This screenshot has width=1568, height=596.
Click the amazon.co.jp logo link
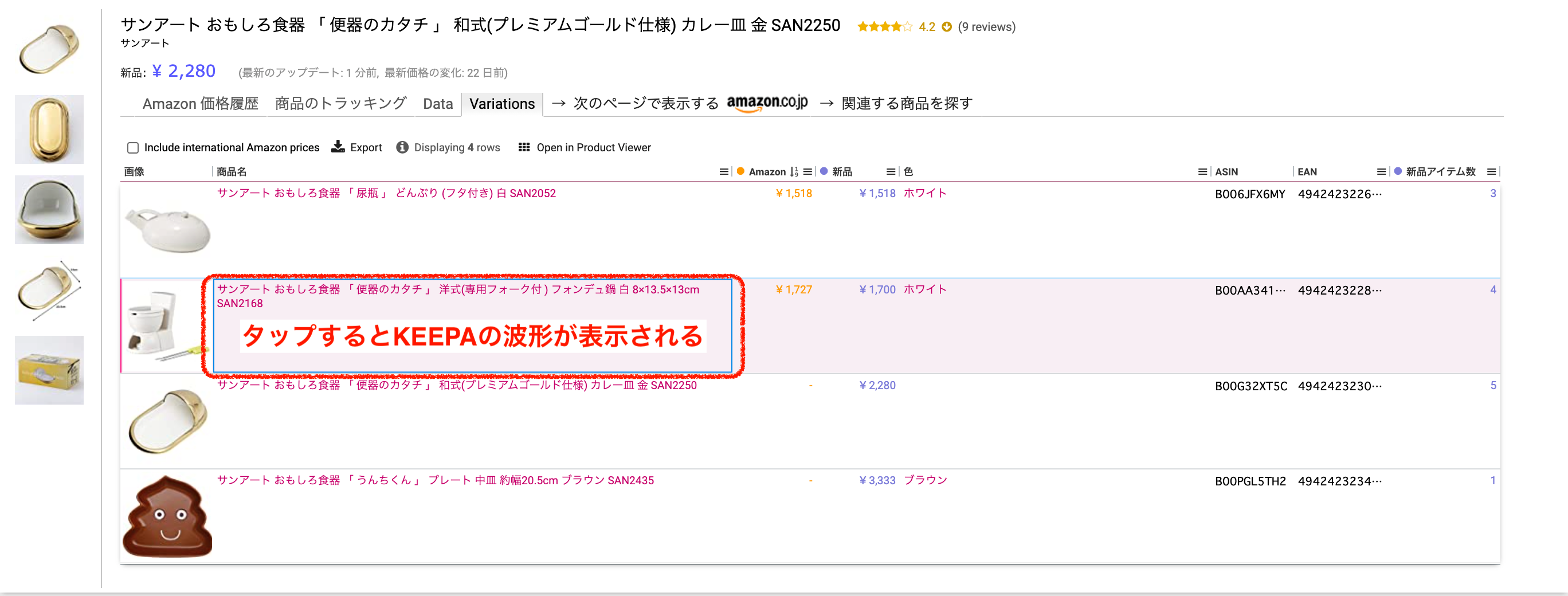tap(767, 103)
